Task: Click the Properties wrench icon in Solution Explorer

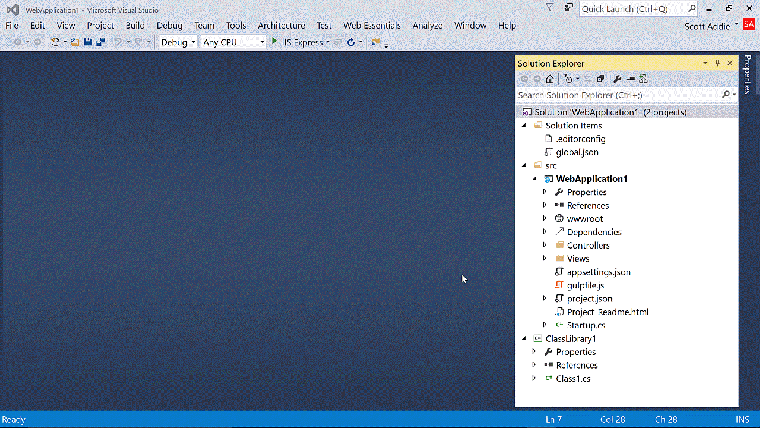Action: [x=617, y=79]
